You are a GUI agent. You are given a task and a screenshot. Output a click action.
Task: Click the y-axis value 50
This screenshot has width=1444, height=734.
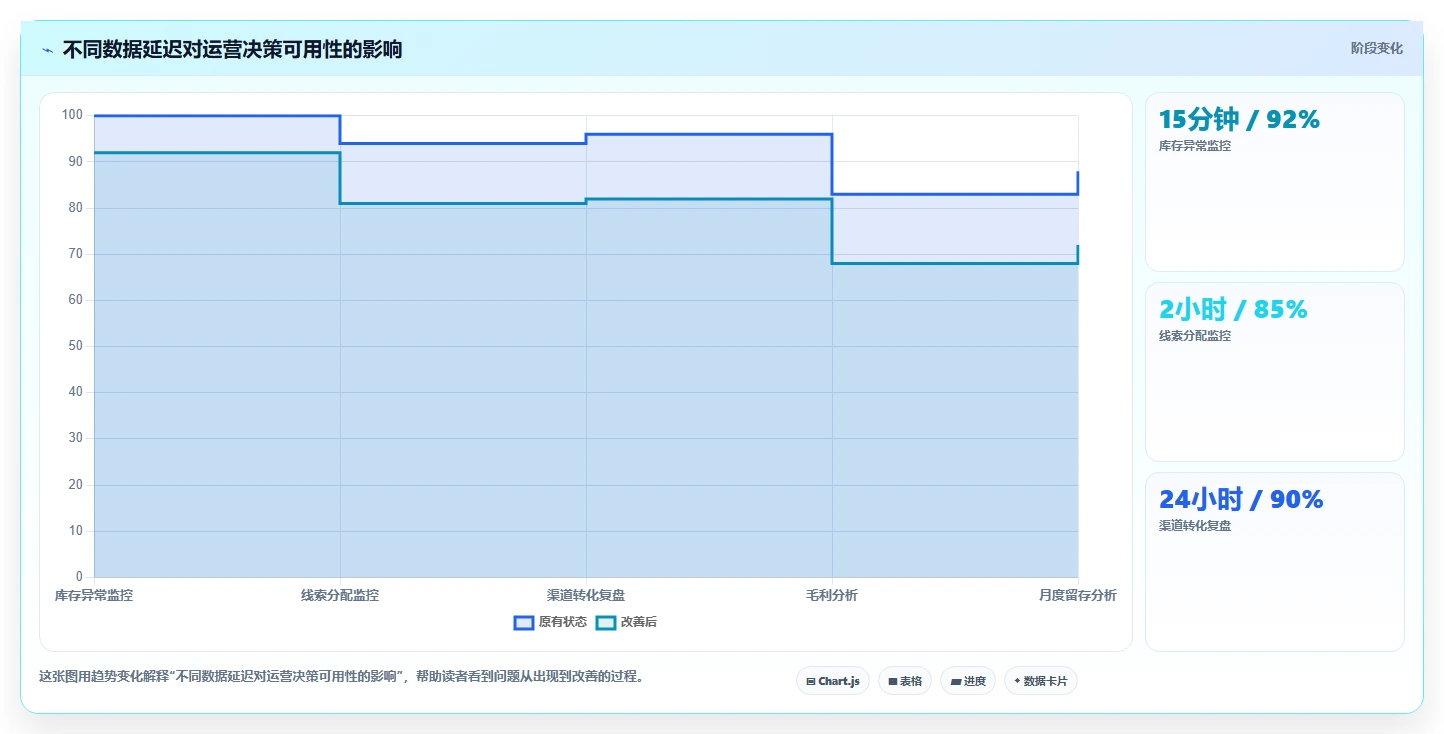(75, 346)
